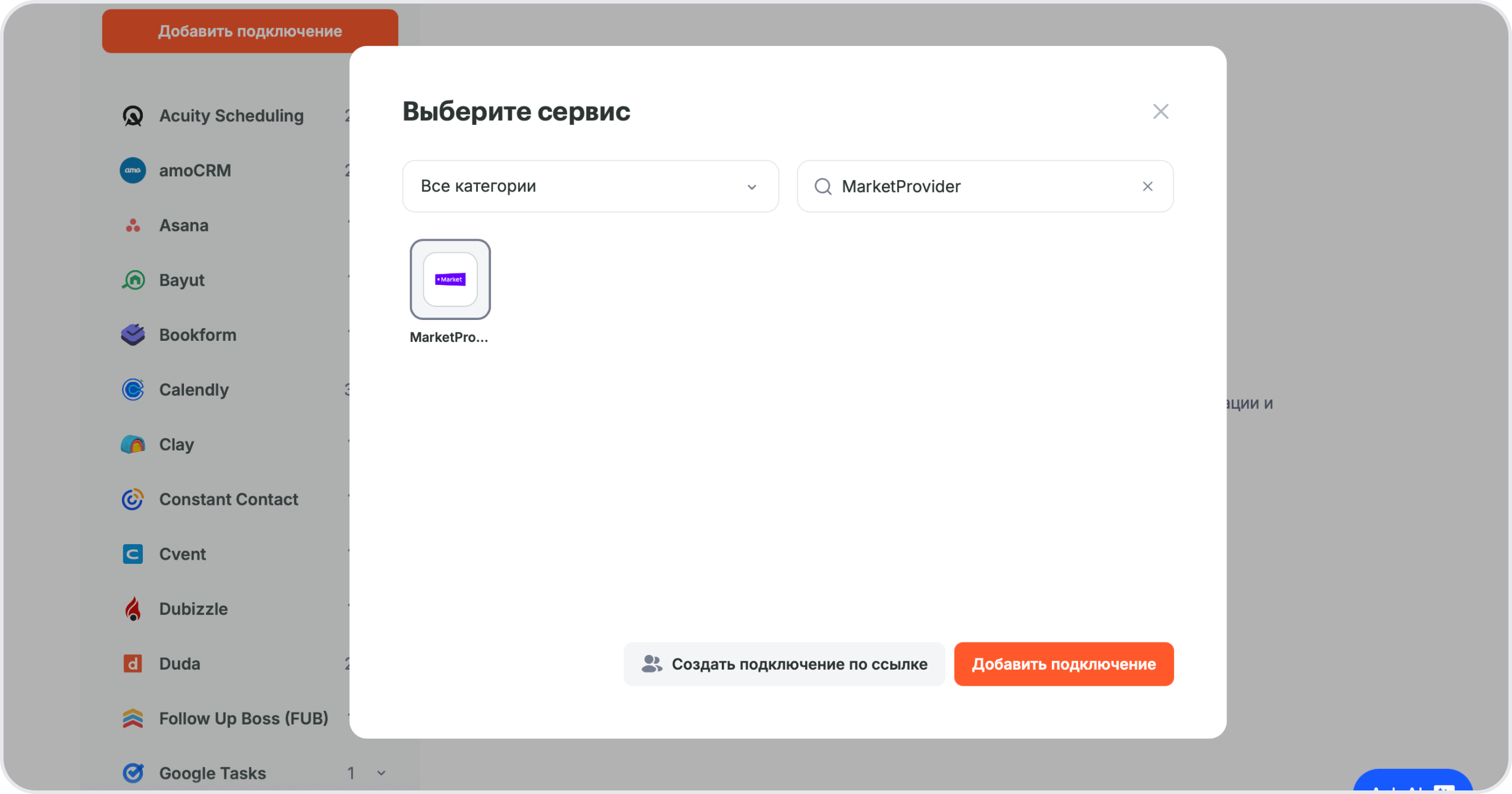This screenshot has height=794, width=1512.
Task: Click the Dubizzle flame icon
Action: point(133,609)
